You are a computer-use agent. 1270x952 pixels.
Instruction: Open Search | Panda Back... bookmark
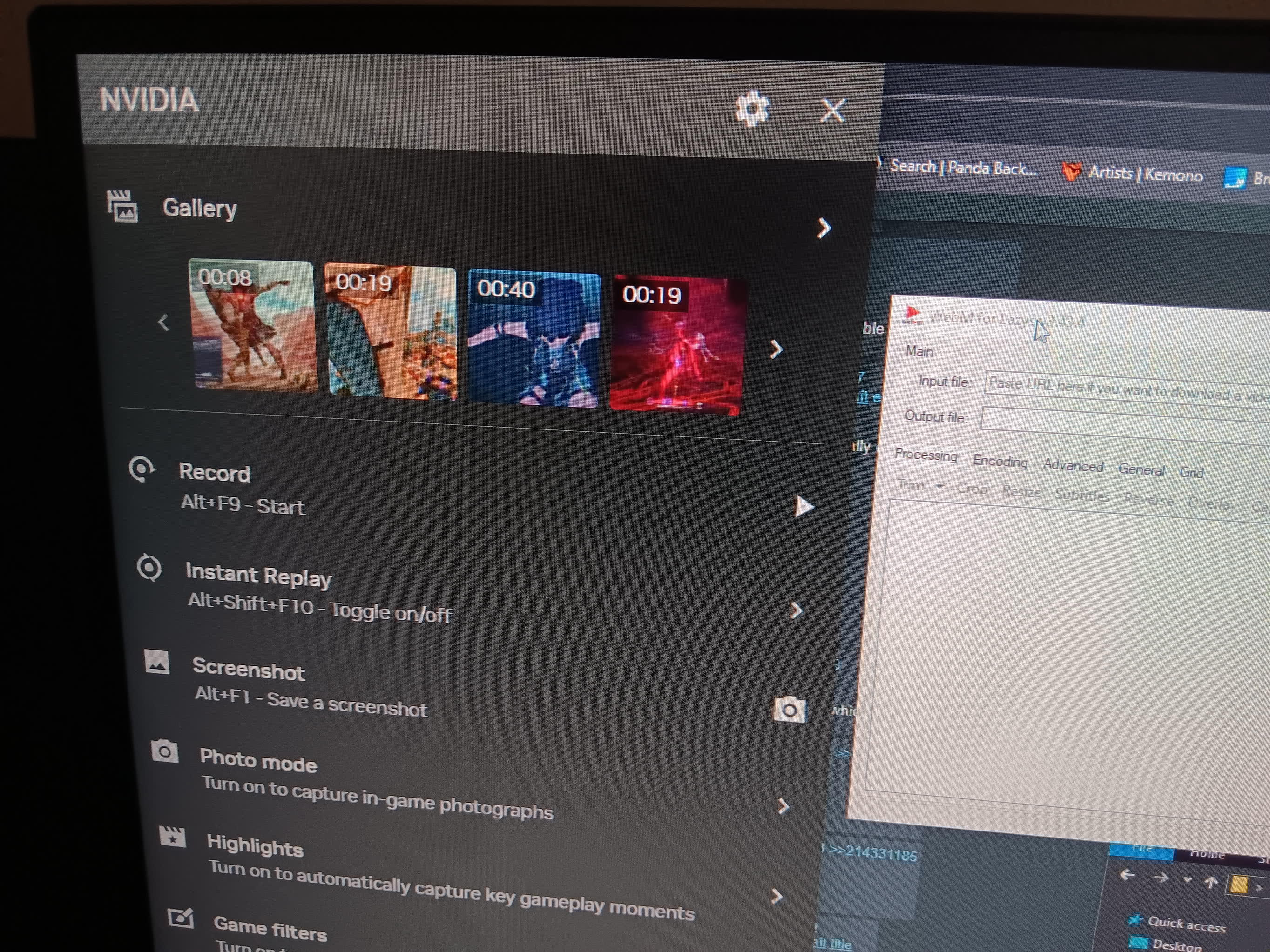[963, 167]
